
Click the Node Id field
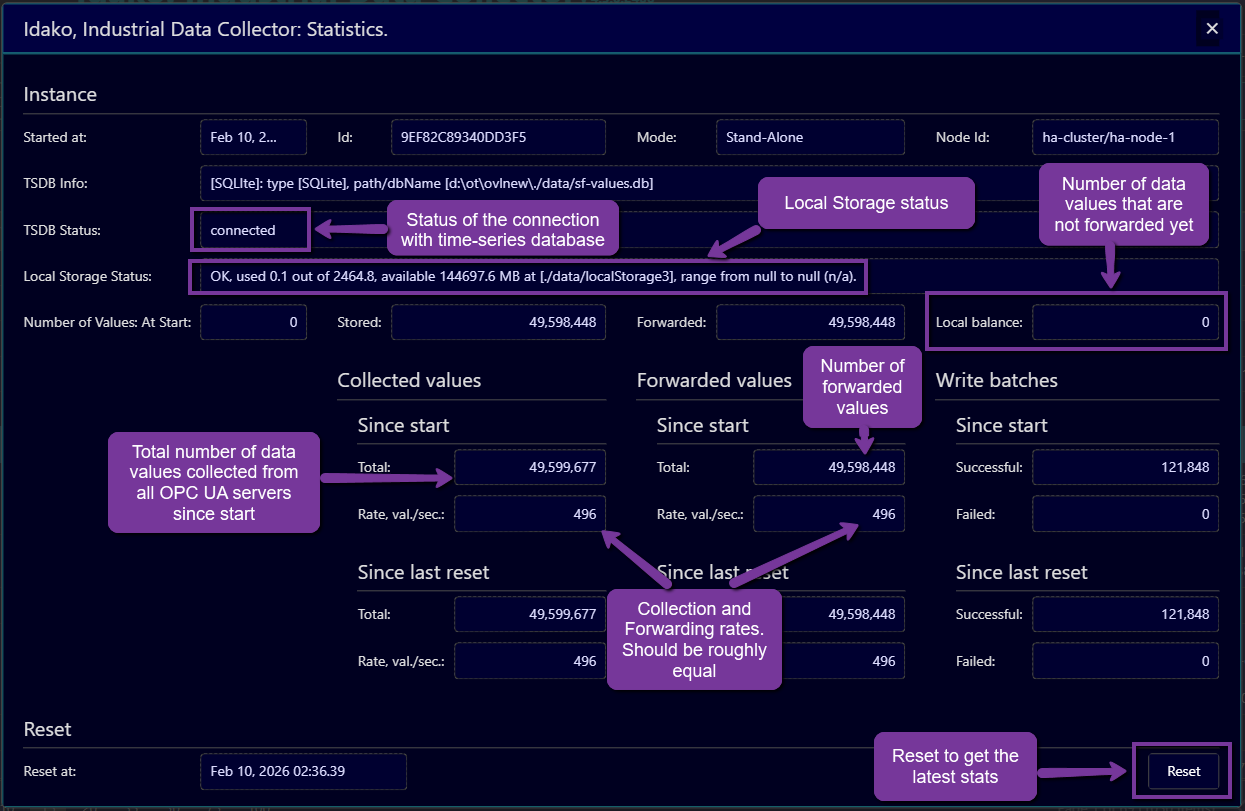pos(1124,137)
